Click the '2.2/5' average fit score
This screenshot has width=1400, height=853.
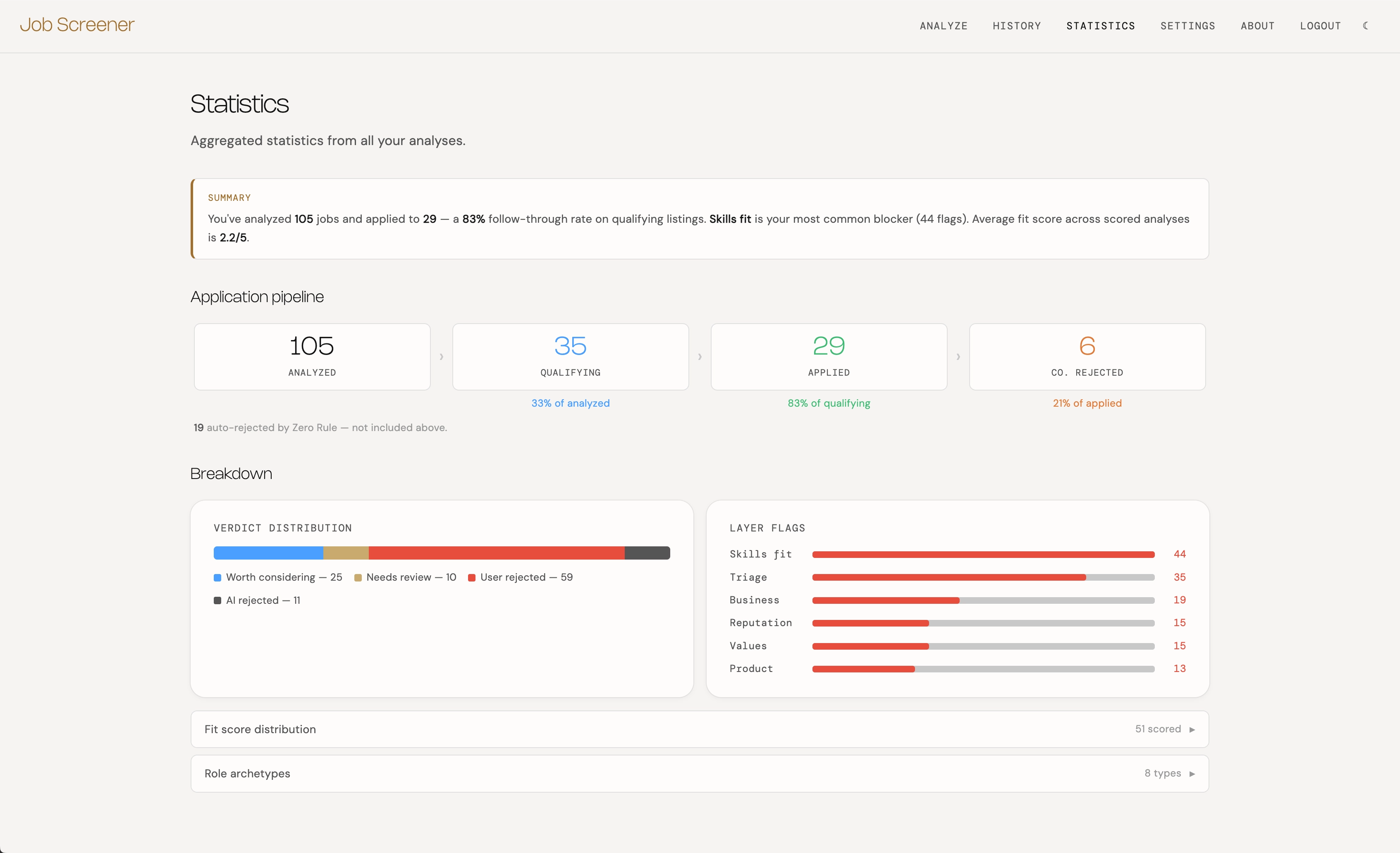233,237
